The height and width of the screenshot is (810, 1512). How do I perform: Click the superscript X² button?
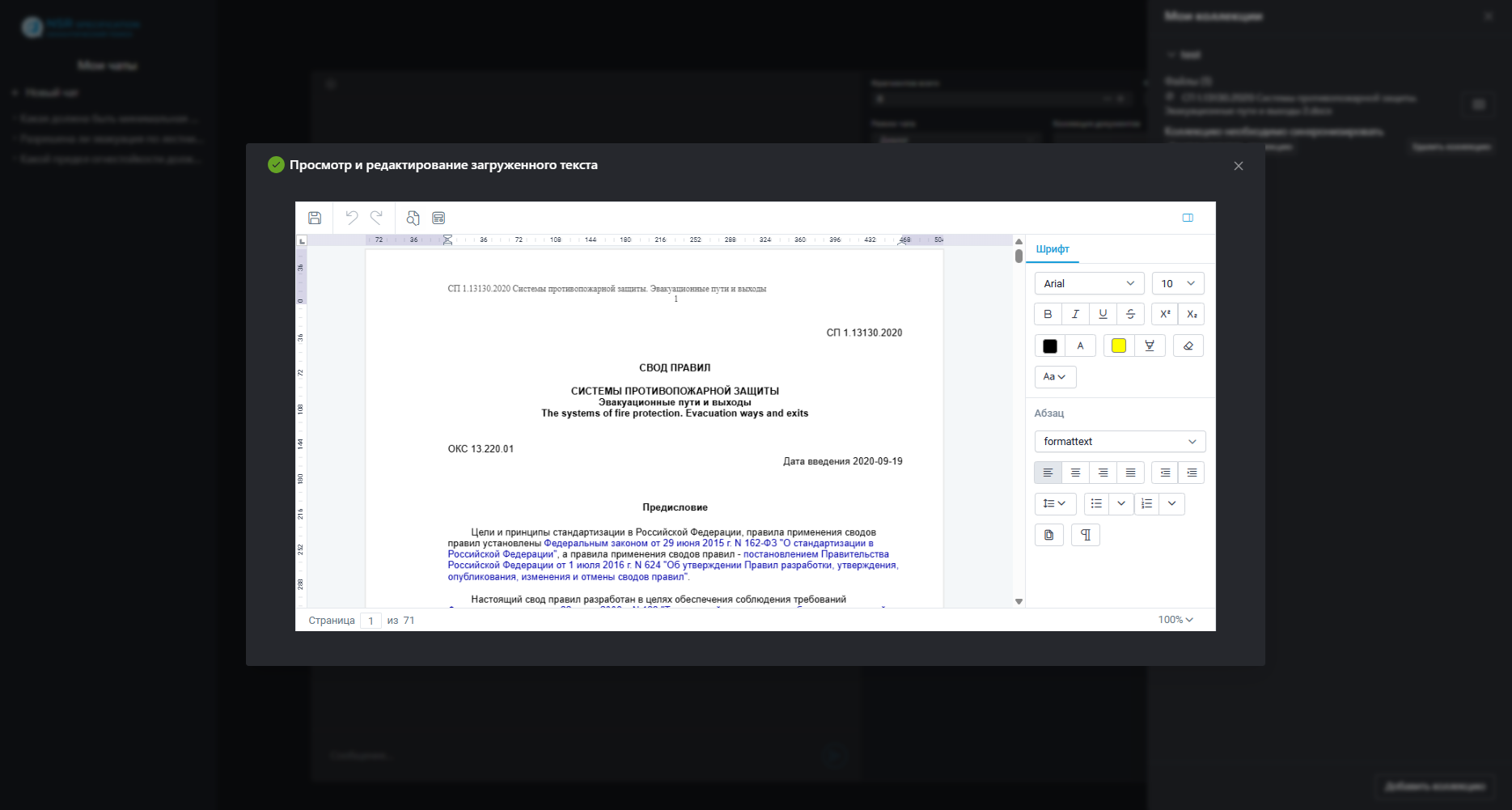[1165, 314]
